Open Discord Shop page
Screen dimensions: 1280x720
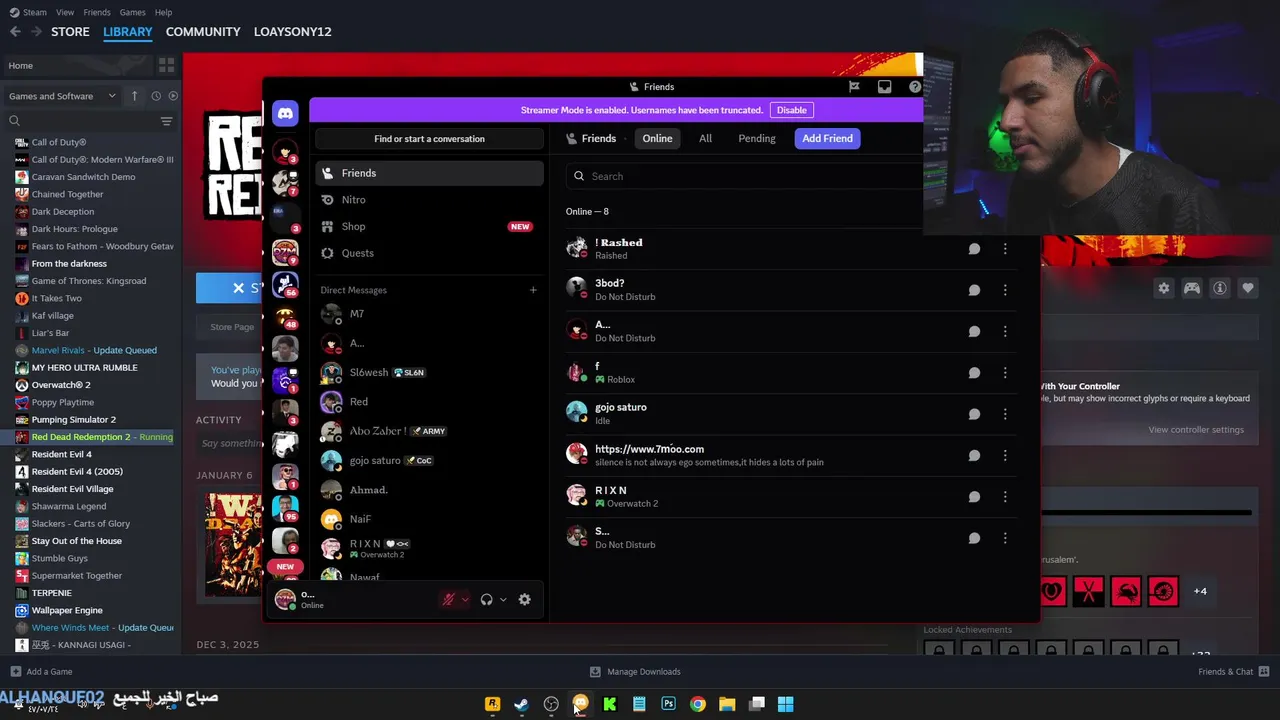[429, 226]
